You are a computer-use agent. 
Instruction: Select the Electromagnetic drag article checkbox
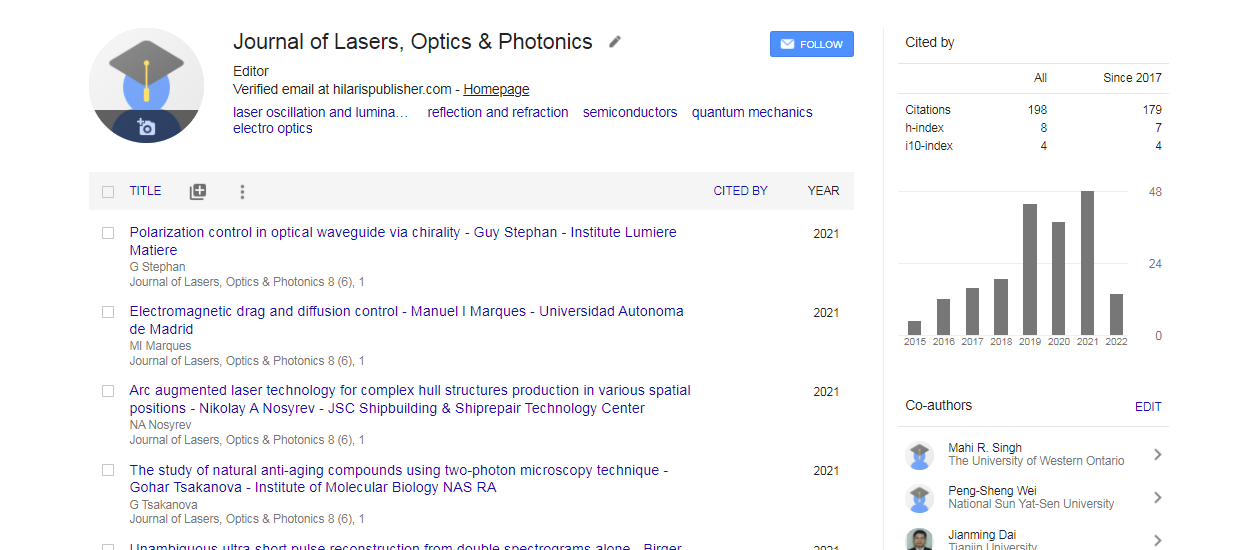point(108,312)
